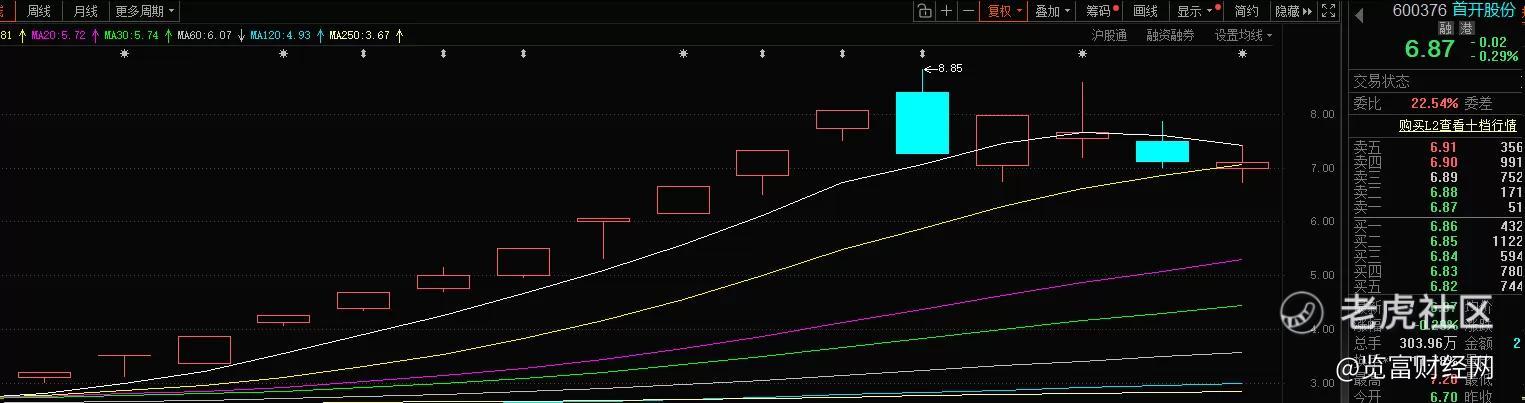Click the 港 tag under stock name
Screen dimensions: 1525x403
pos(1467,29)
